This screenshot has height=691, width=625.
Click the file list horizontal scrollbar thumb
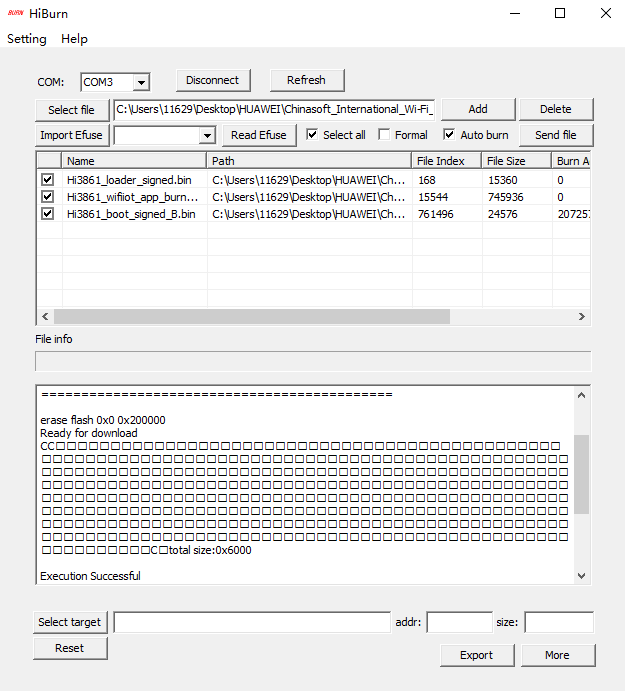252,316
